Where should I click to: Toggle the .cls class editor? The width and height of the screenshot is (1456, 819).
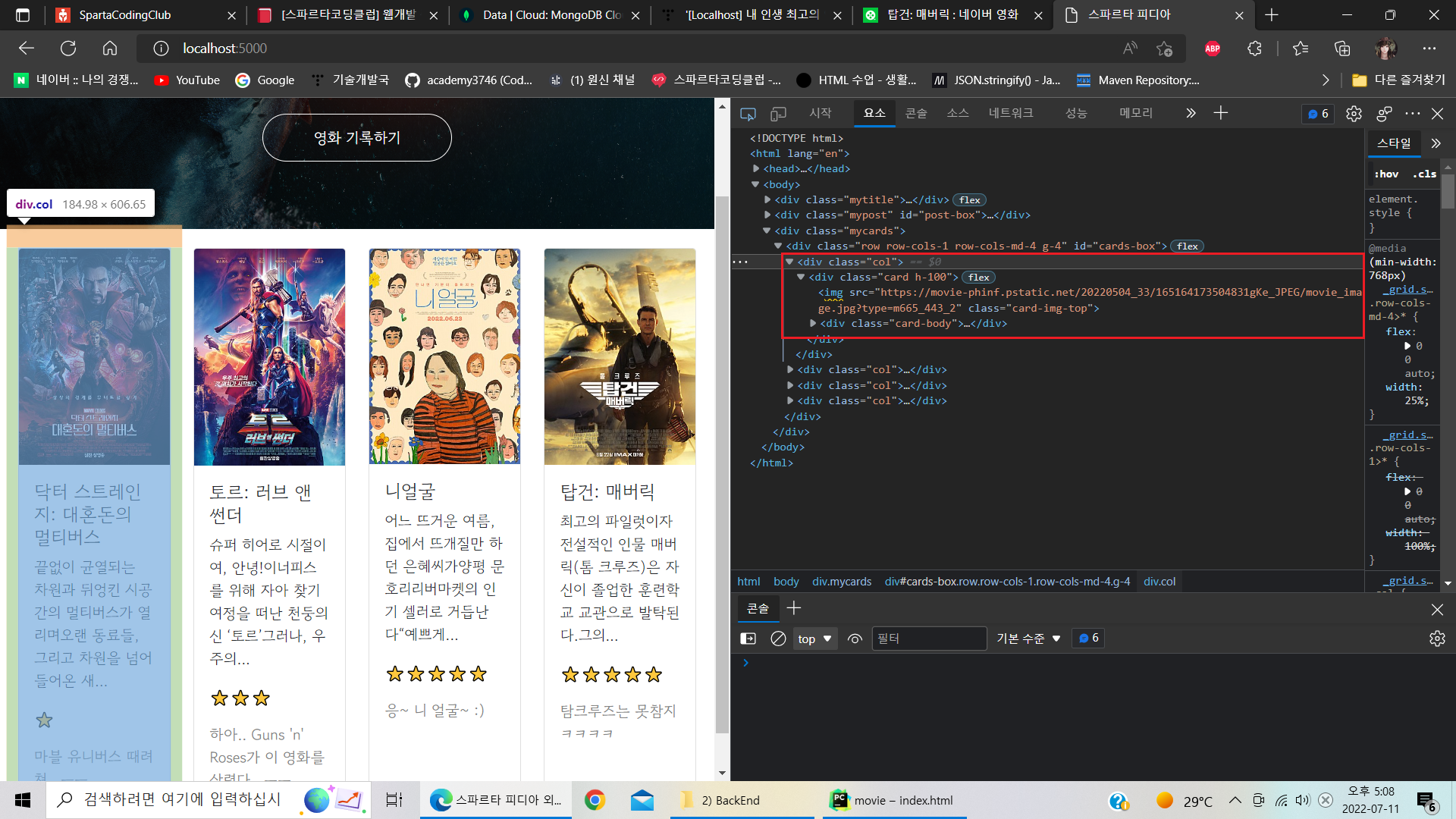click(x=1424, y=174)
